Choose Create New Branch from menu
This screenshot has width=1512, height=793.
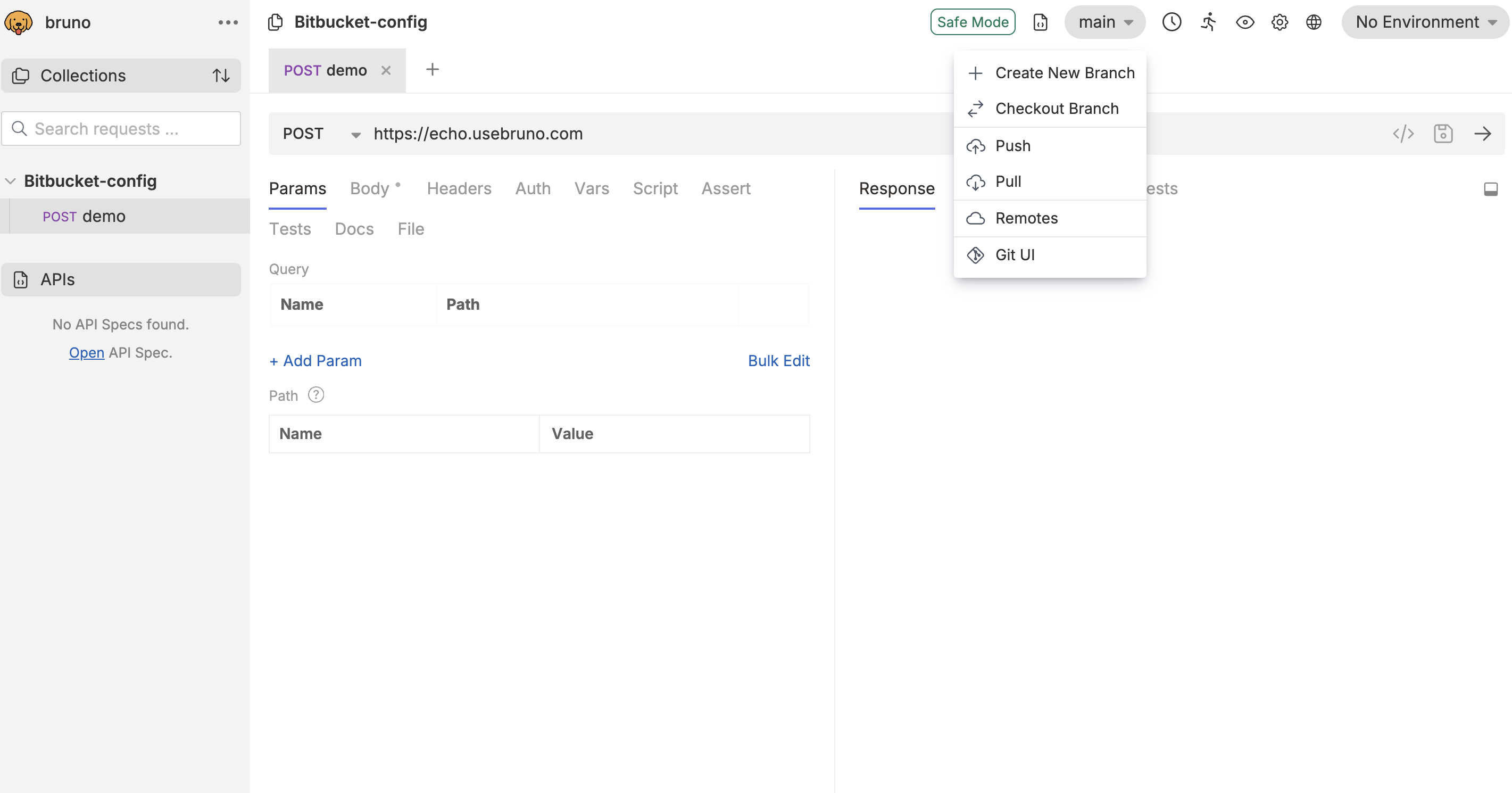pos(1050,73)
